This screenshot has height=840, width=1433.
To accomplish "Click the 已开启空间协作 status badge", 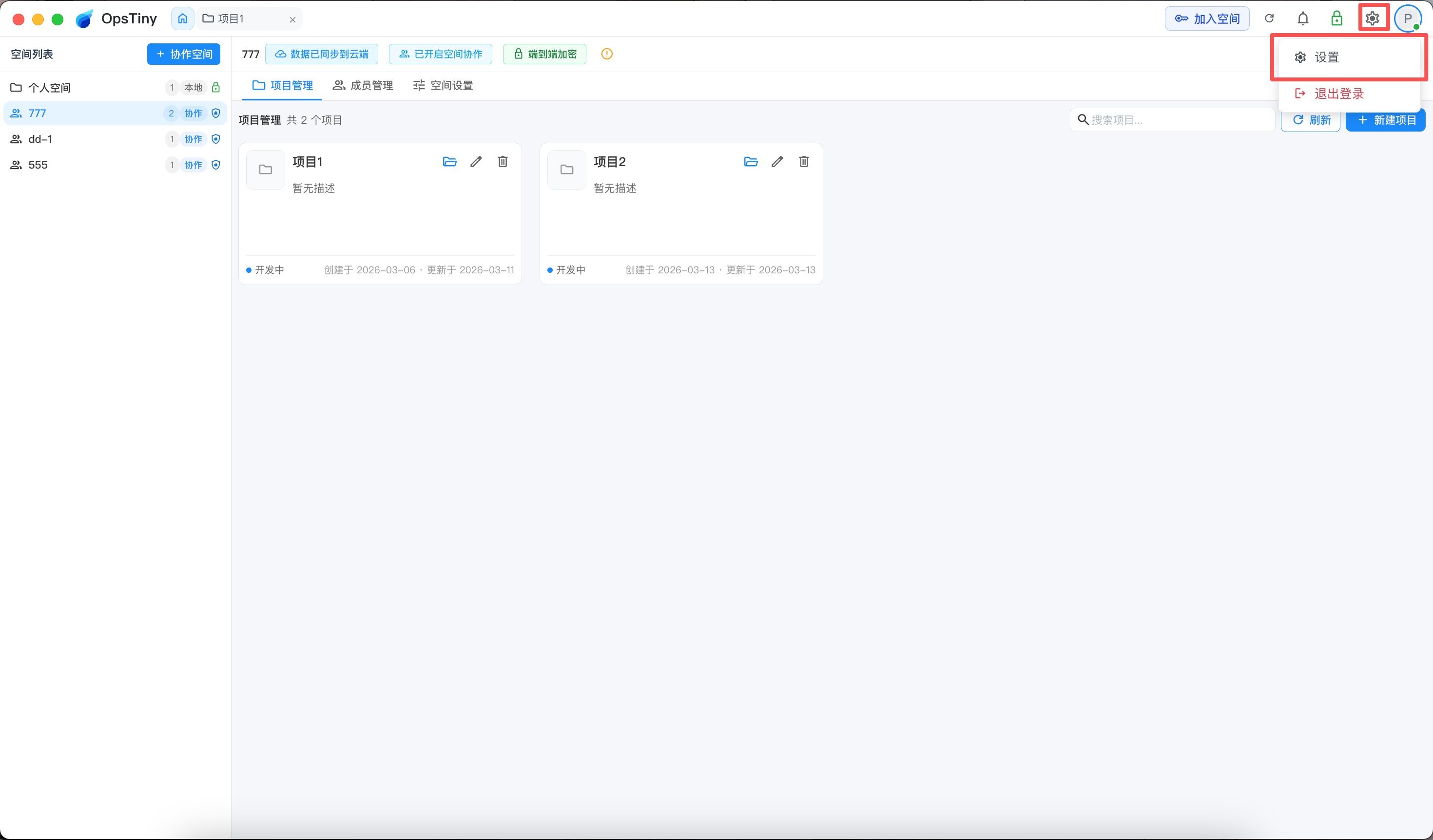I will point(441,54).
